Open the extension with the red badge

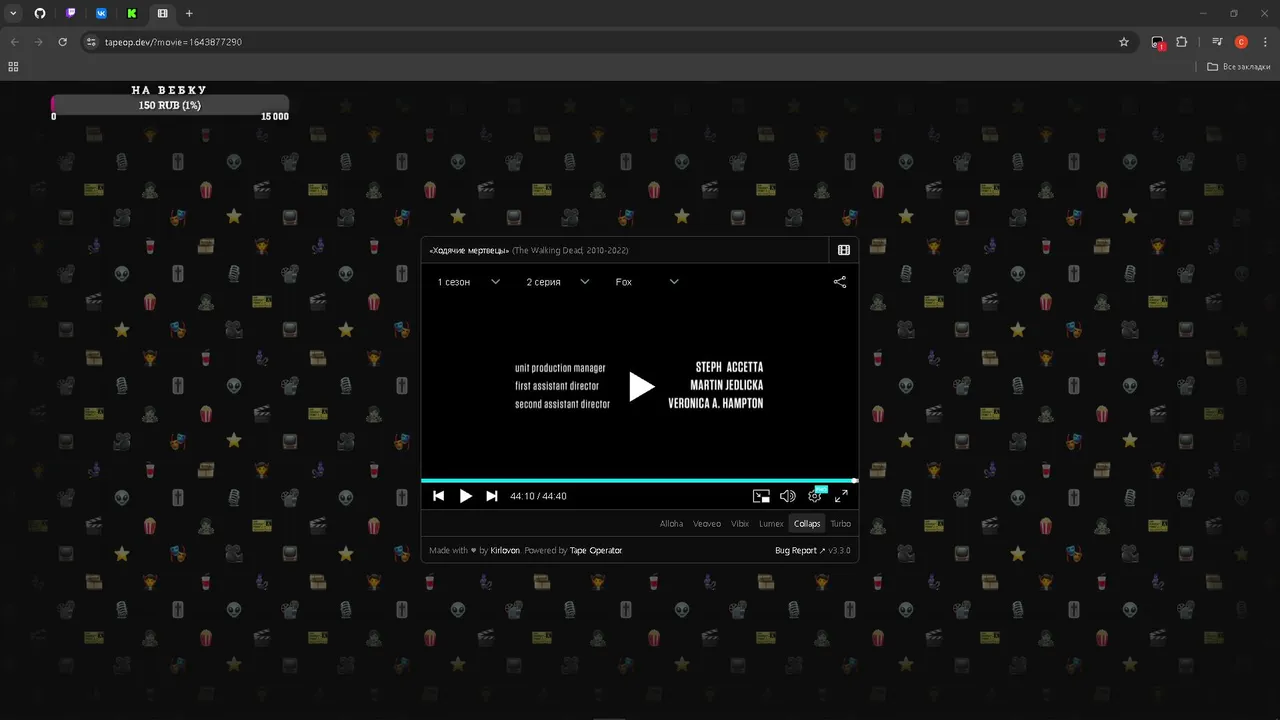[1158, 42]
